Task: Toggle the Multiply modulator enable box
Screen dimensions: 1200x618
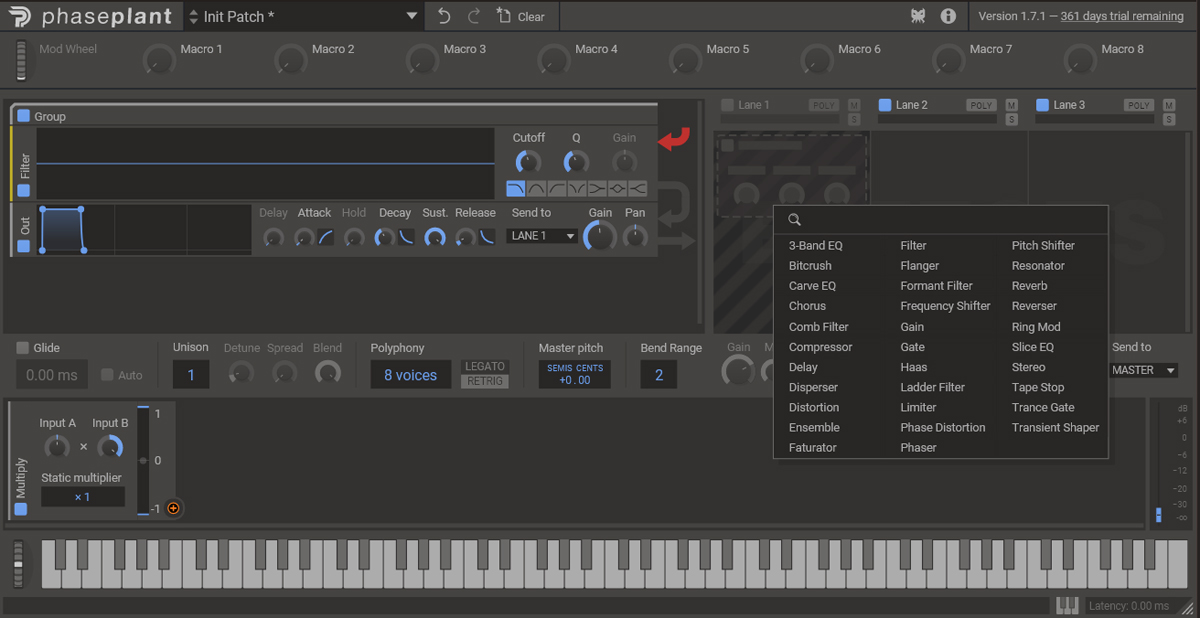Action: coord(22,509)
